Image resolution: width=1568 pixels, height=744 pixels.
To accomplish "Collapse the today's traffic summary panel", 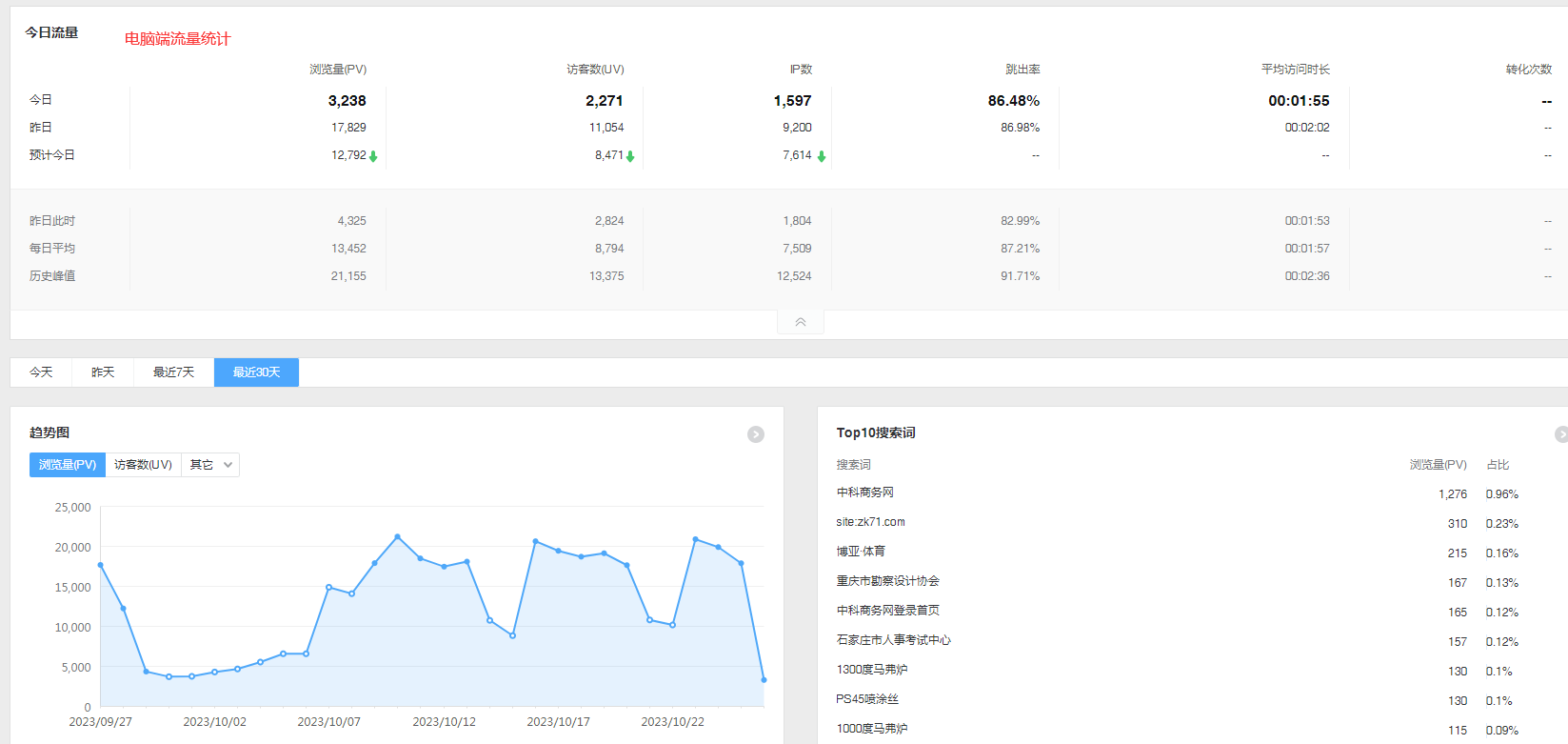I will tap(801, 322).
